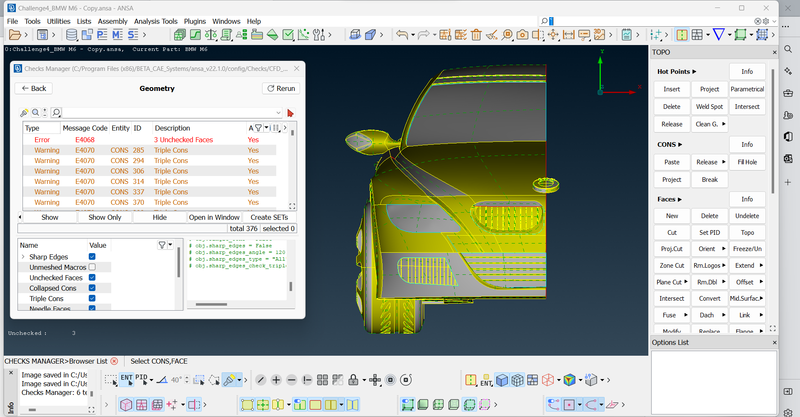This screenshot has width=800, height=417.
Task: Click the wrench and screwdriver tools icon
Action: coord(319,35)
